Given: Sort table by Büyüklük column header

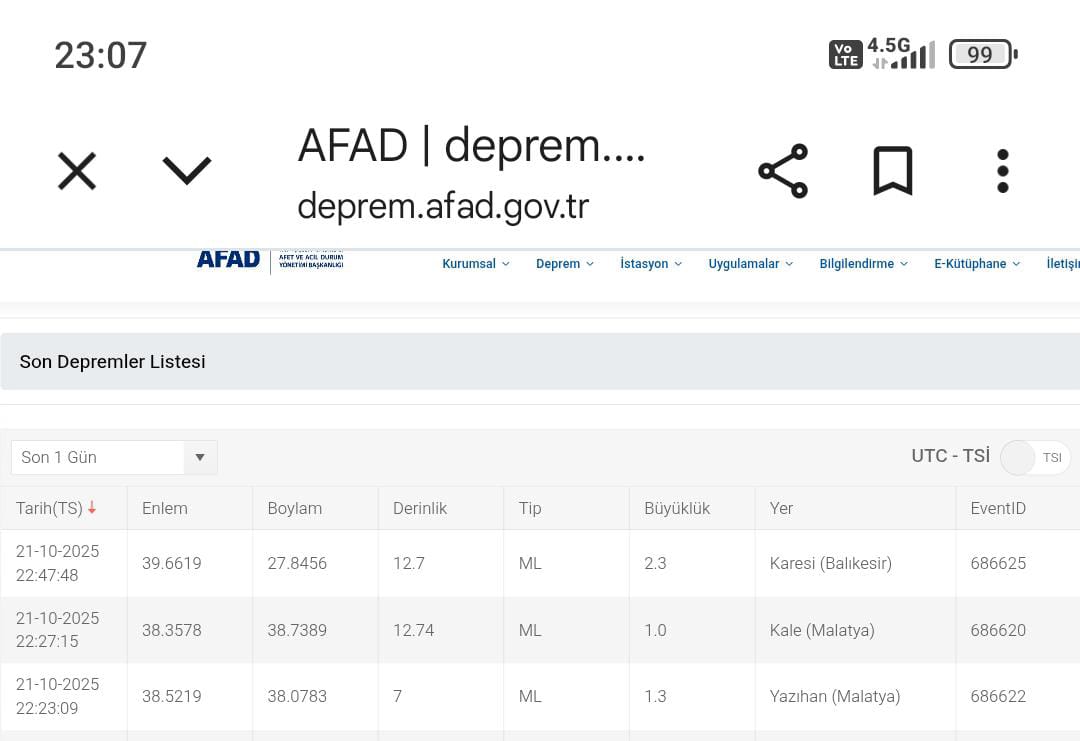Looking at the screenshot, I should (677, 508).
